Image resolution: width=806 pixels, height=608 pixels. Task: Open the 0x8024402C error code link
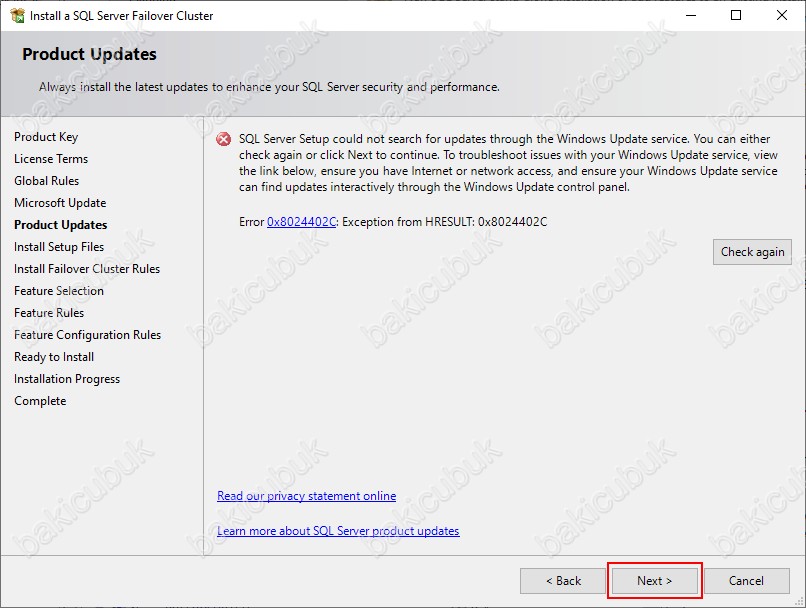(x=301, y=222)
